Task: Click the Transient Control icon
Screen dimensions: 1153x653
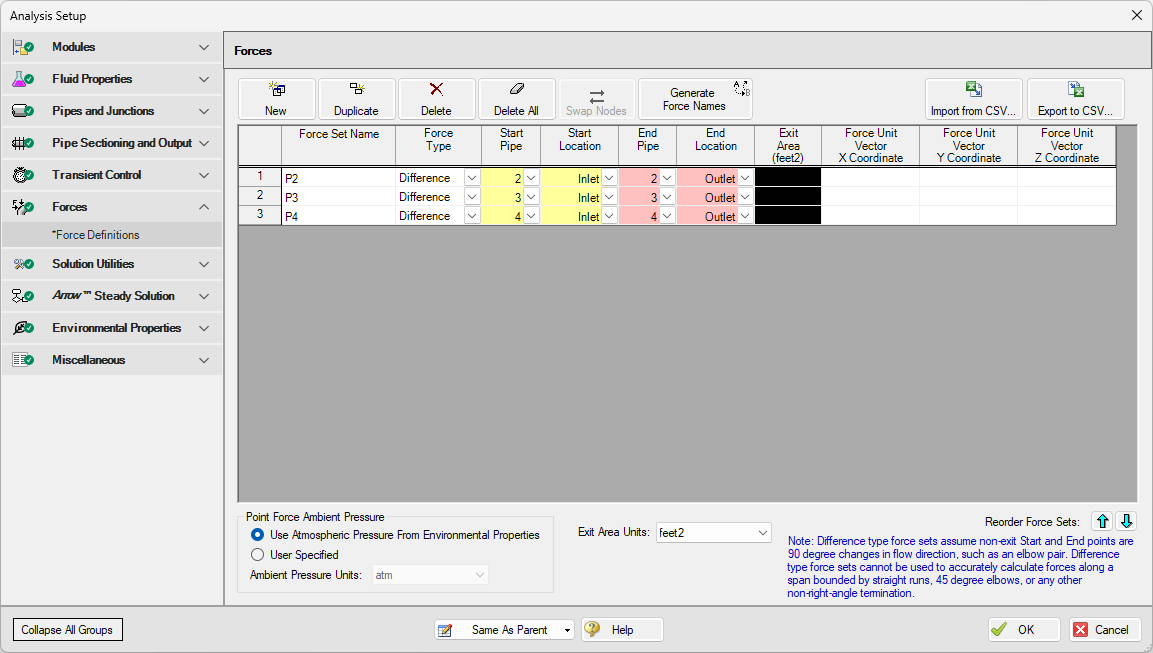Action: (23, 175)
